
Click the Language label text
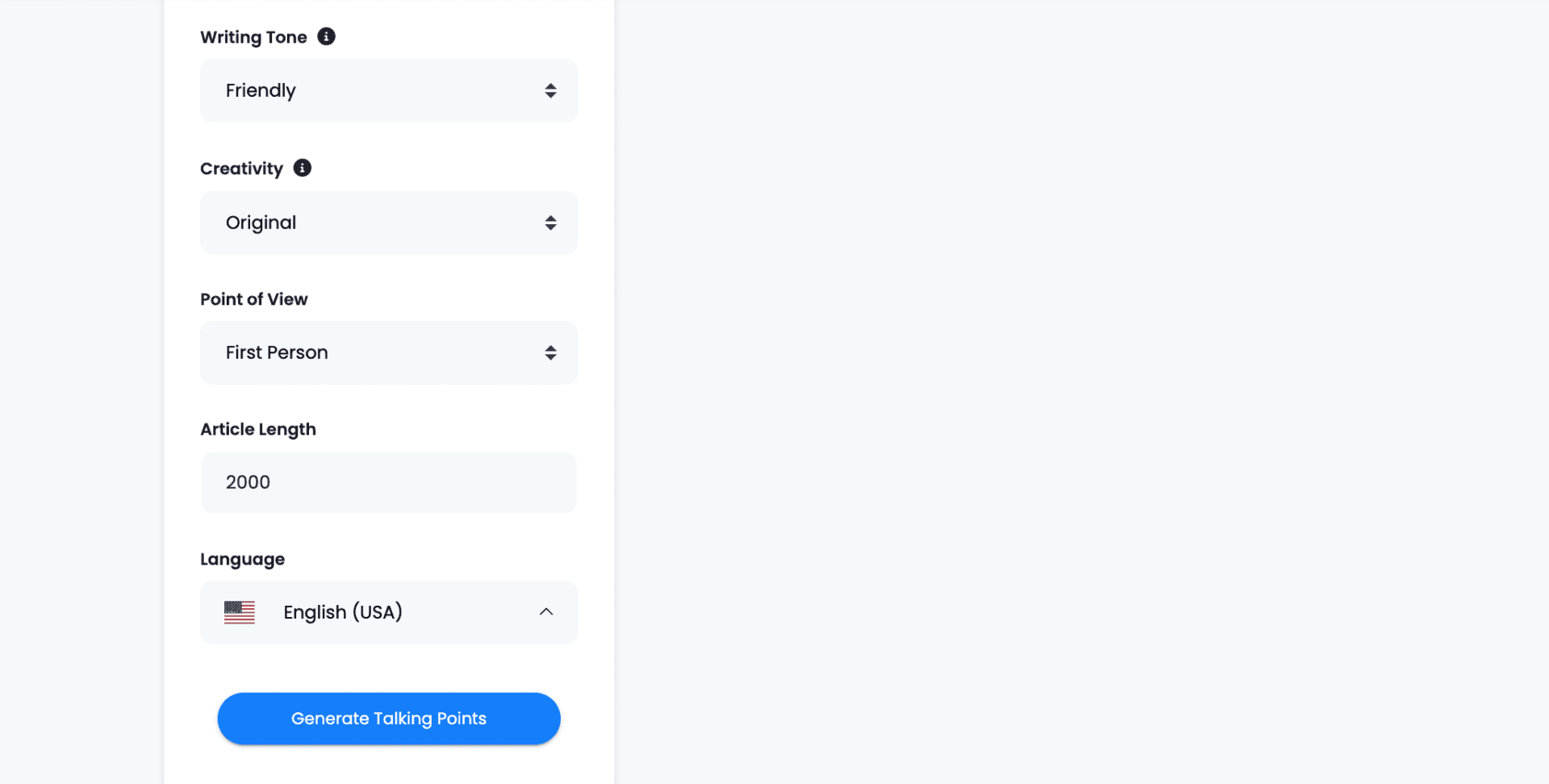coord(242,559)
